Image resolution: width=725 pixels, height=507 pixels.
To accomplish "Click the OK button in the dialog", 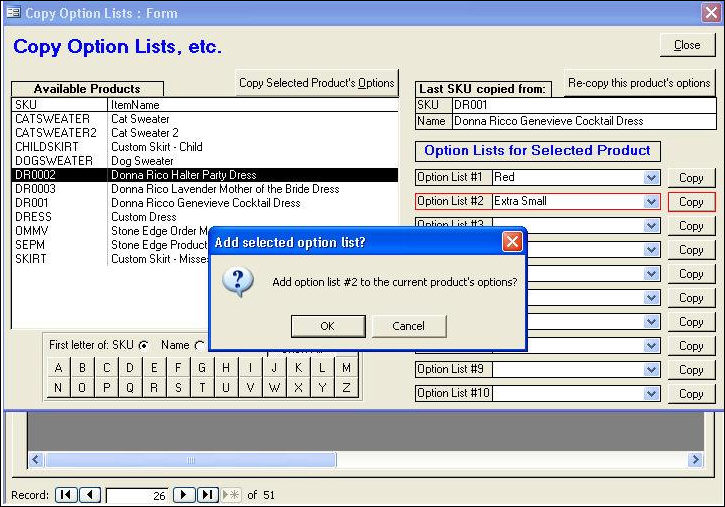I will [x=328, y=326].
